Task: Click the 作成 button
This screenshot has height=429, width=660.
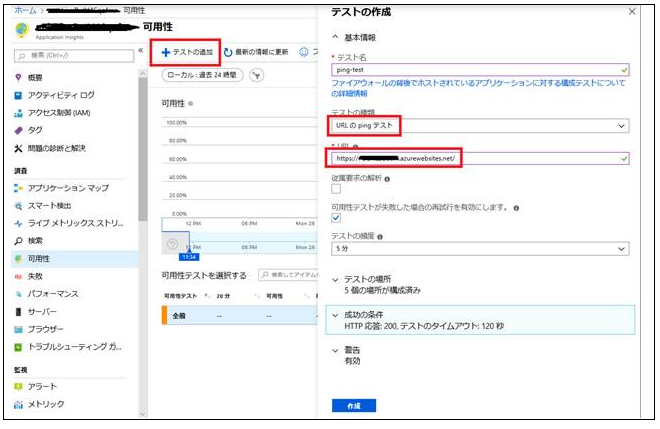Action: (x=353, y=405)
